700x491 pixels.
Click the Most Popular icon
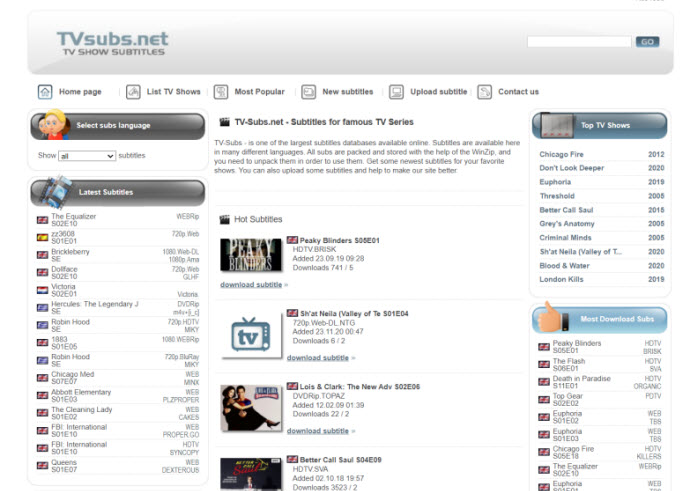tap(221, 92)
